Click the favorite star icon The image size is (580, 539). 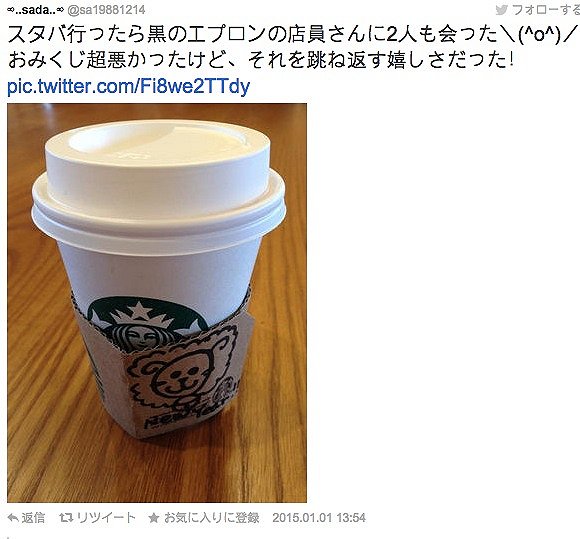(x=154, y=518)
